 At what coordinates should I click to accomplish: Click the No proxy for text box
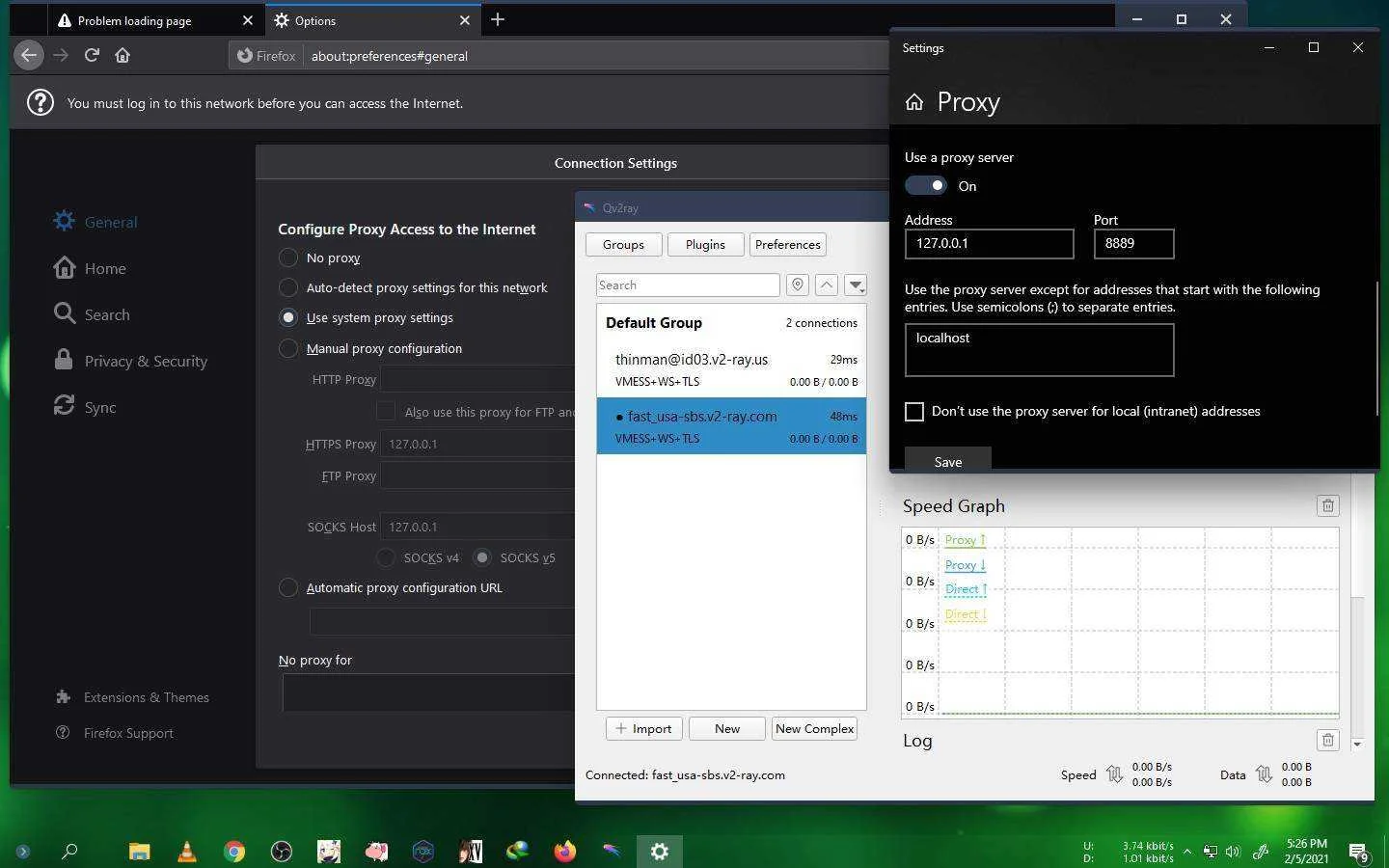coord(428,692)
